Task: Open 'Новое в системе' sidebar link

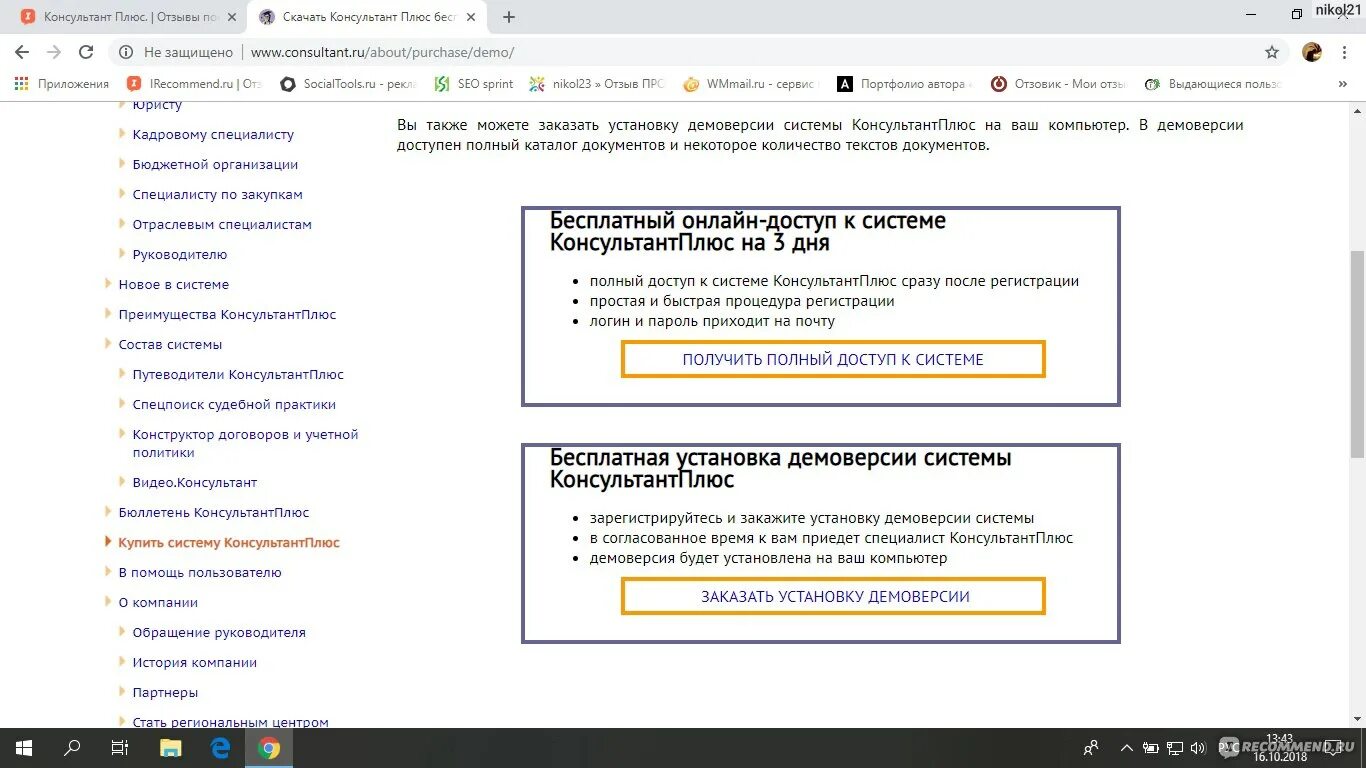Action: pyautogui.click(x=174, y=284)
